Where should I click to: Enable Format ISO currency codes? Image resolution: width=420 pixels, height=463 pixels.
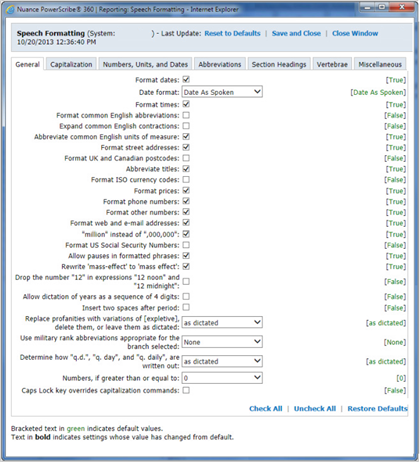(186, 180)
